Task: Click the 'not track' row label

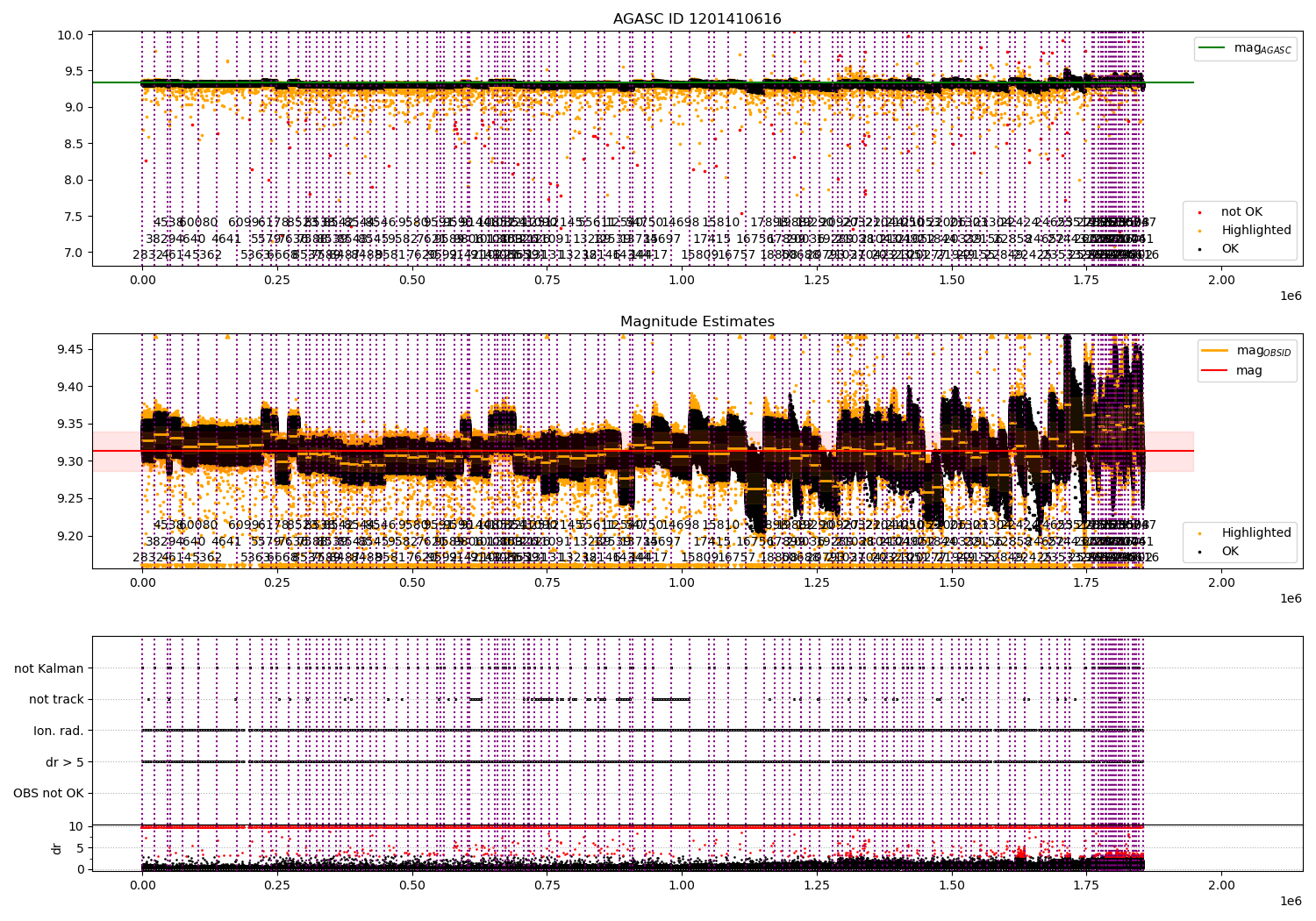Action: pos(56,699)
